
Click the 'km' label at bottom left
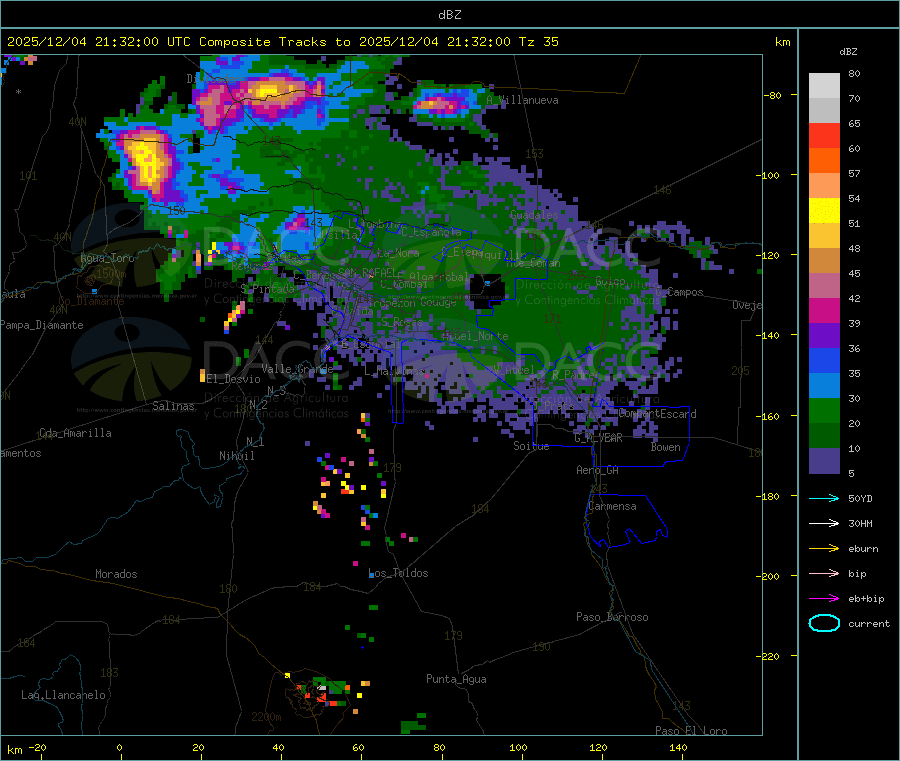(x=14, y=750)
